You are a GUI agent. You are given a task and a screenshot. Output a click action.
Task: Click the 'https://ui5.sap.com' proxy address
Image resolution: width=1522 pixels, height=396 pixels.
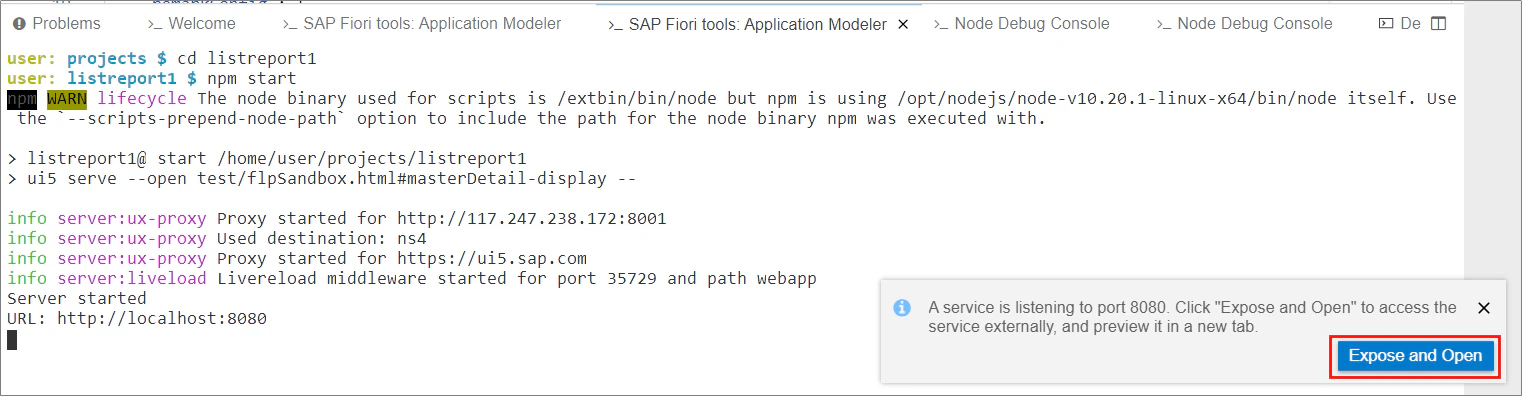(492, 258)
